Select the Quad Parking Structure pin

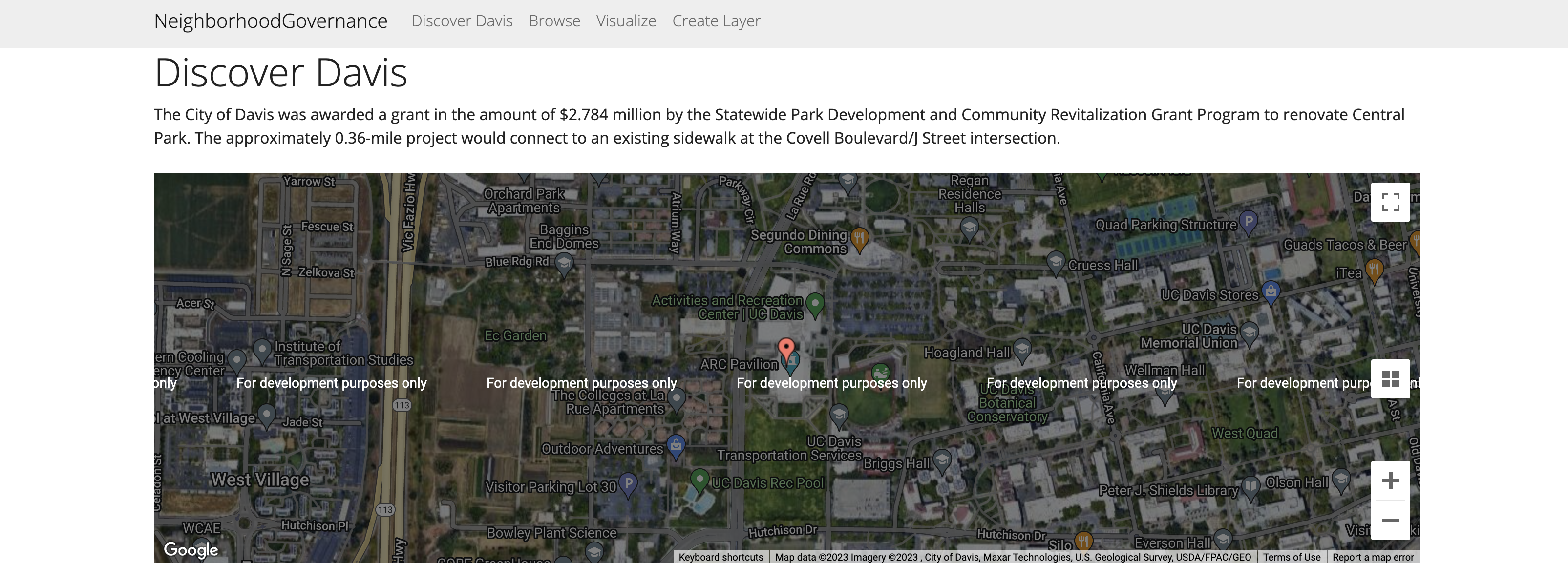(x=1249, y=221)
